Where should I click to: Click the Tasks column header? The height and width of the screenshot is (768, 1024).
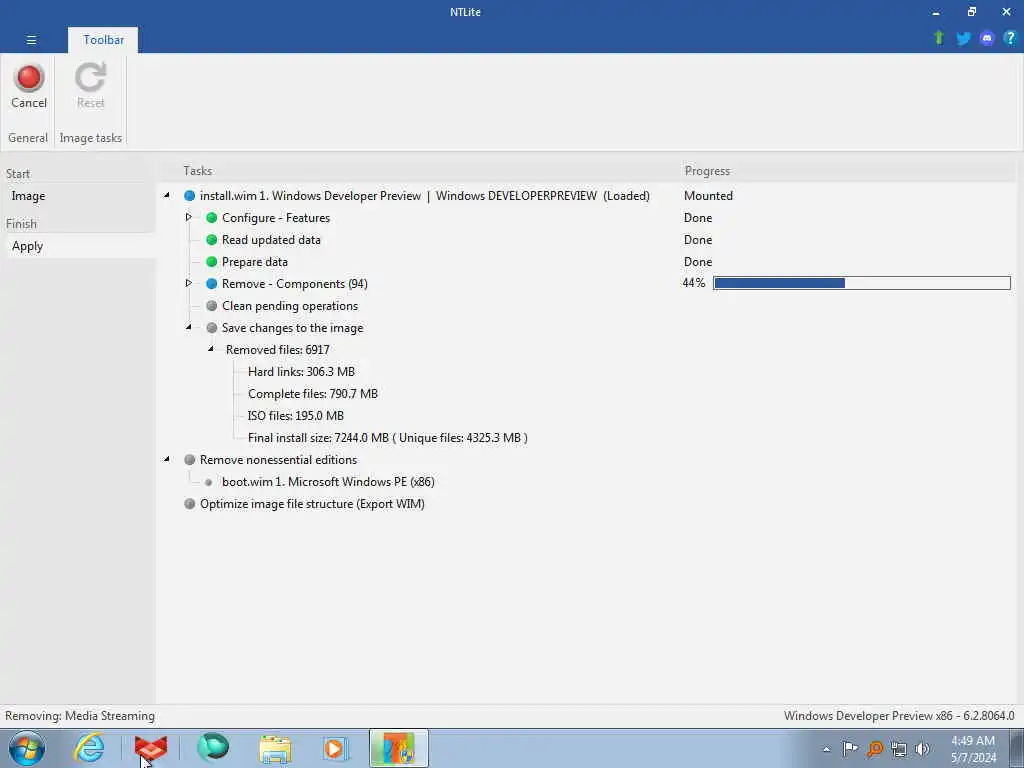(197, 171)
